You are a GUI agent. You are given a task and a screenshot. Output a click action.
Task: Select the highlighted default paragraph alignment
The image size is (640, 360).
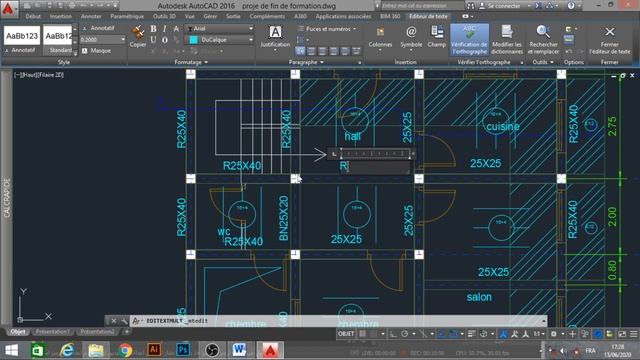point(300,51)
